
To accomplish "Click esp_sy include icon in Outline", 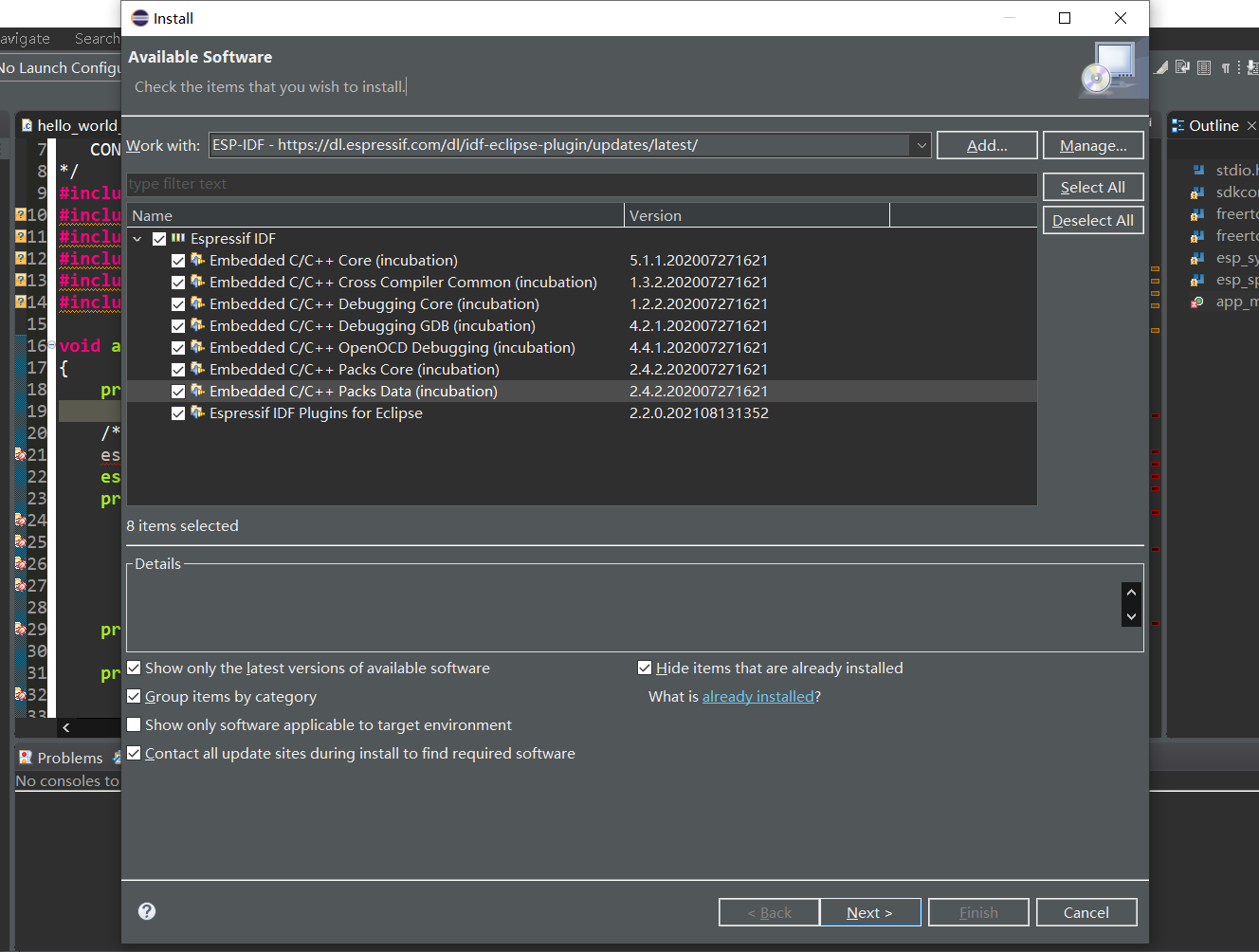I will click(1197, 258).
